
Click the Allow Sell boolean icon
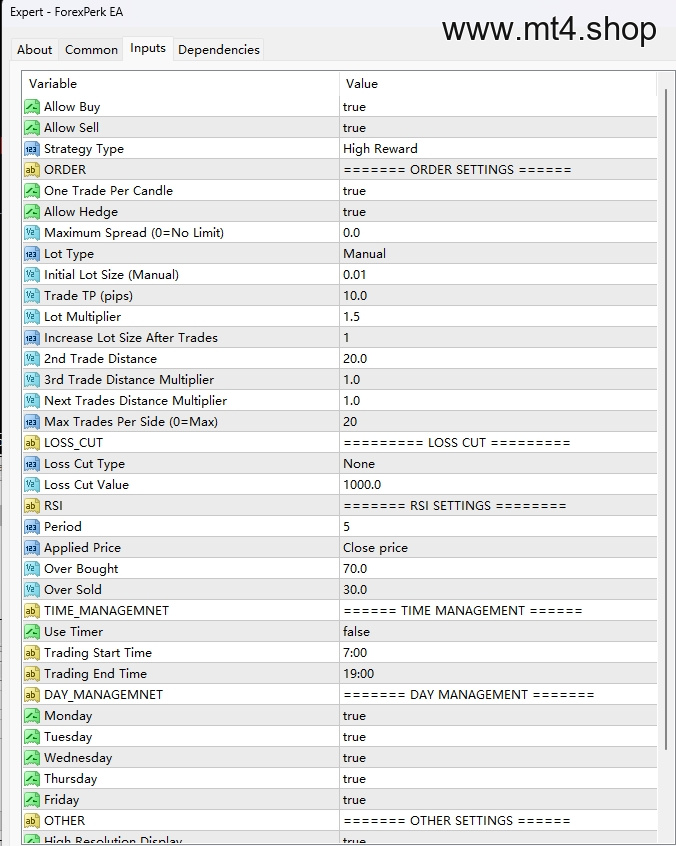pyautogui.click(x=32, y=128)
